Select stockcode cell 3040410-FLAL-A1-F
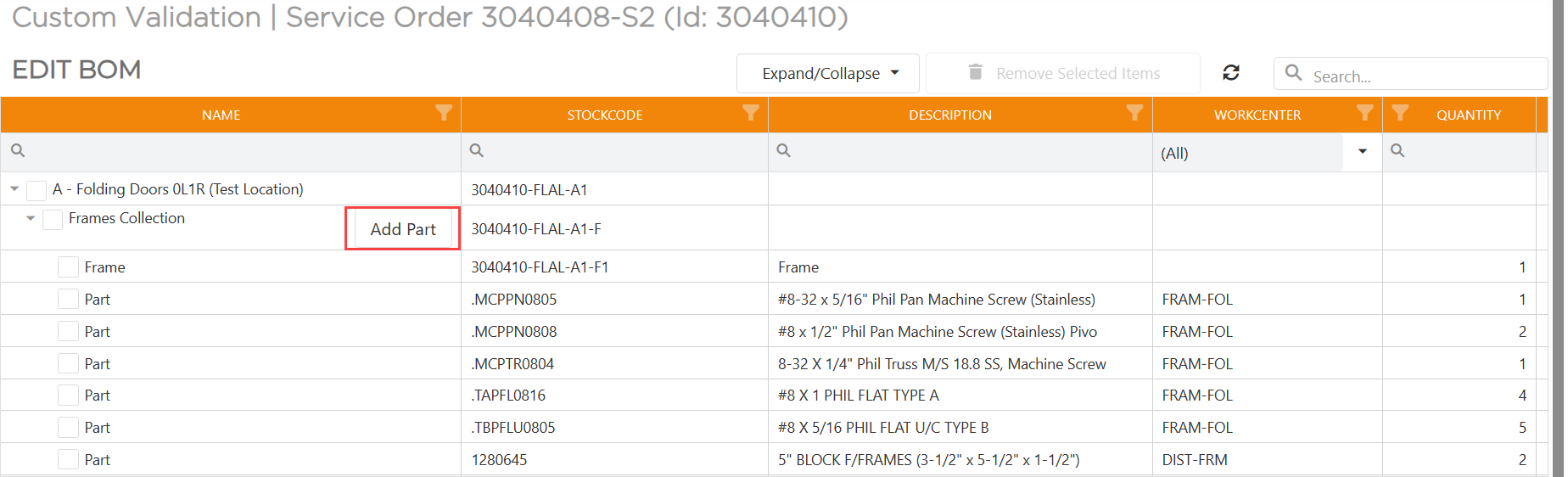Image resolution: width=1568 pixels, height=477 pixels. 614,228
